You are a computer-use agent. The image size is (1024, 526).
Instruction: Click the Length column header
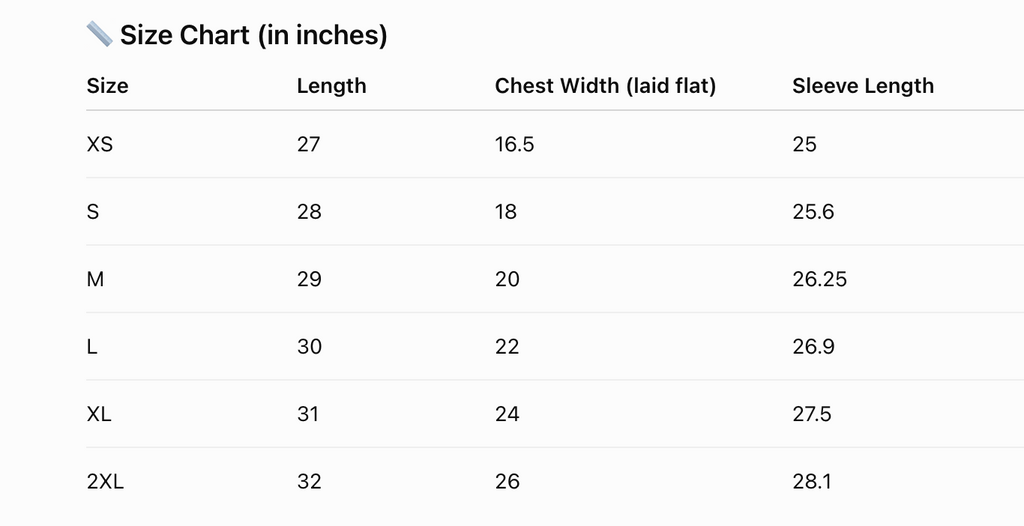click(331, 86)
